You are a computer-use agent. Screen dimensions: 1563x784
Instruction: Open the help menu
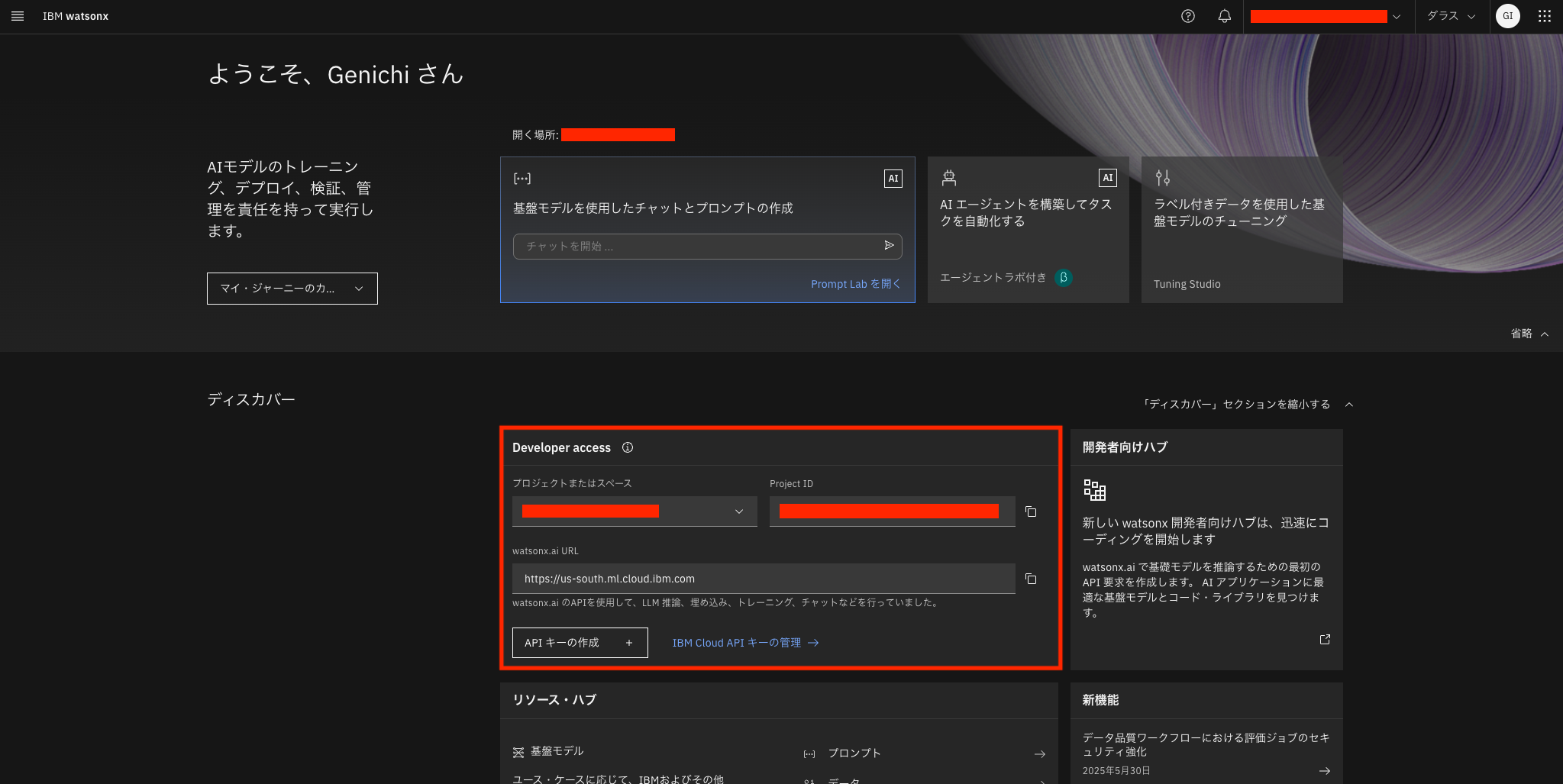(x=1187, y=15)
